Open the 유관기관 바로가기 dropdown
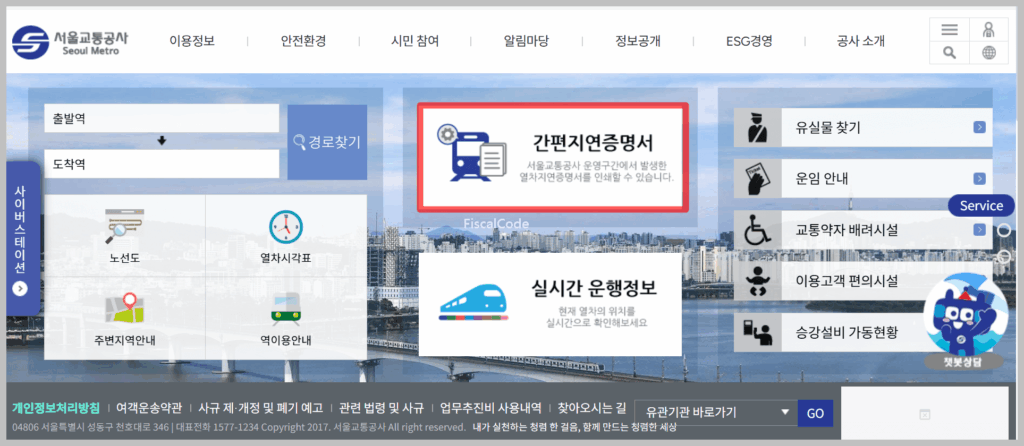Viewport: 1024px width, 446px height. point(715,413)
